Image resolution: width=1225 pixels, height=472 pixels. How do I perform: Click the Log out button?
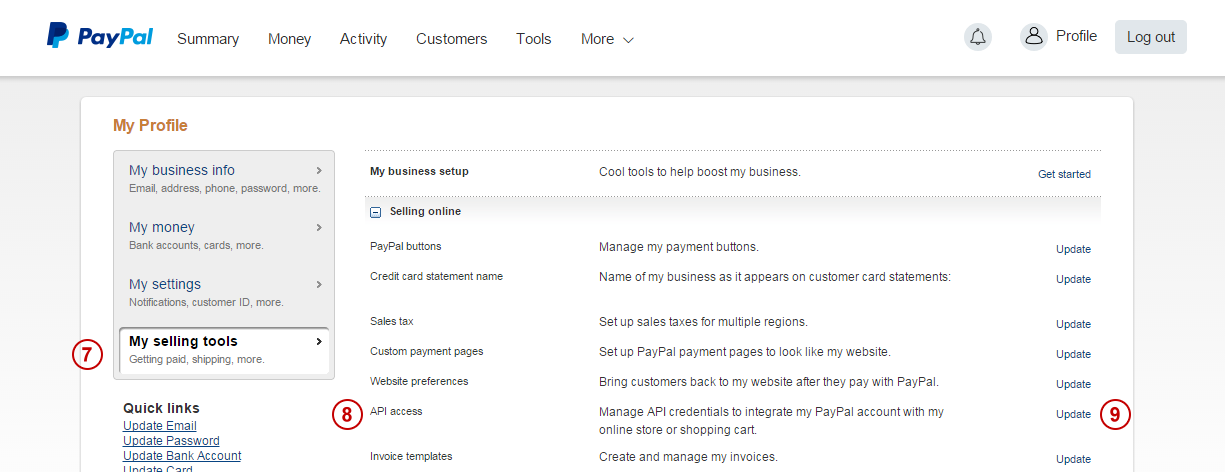tap(1151, 37)
